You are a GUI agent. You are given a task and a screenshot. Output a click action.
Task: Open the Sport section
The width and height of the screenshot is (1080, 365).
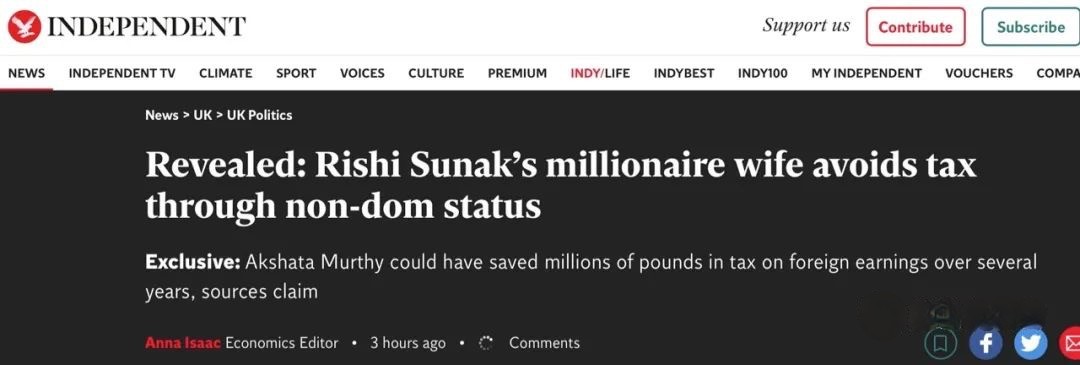point(296,73)
